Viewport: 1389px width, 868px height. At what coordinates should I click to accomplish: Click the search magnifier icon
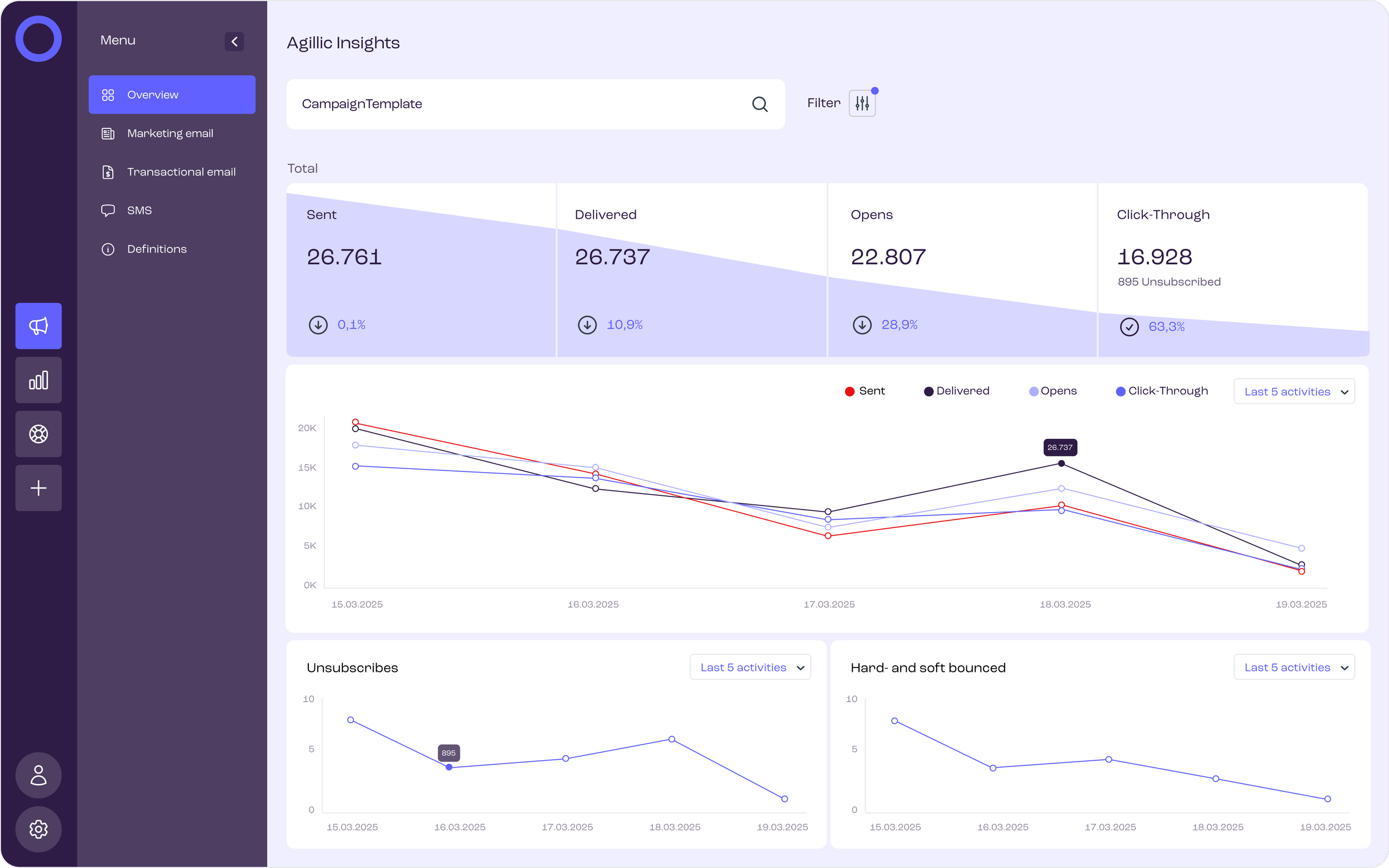(x=759, y=104)
